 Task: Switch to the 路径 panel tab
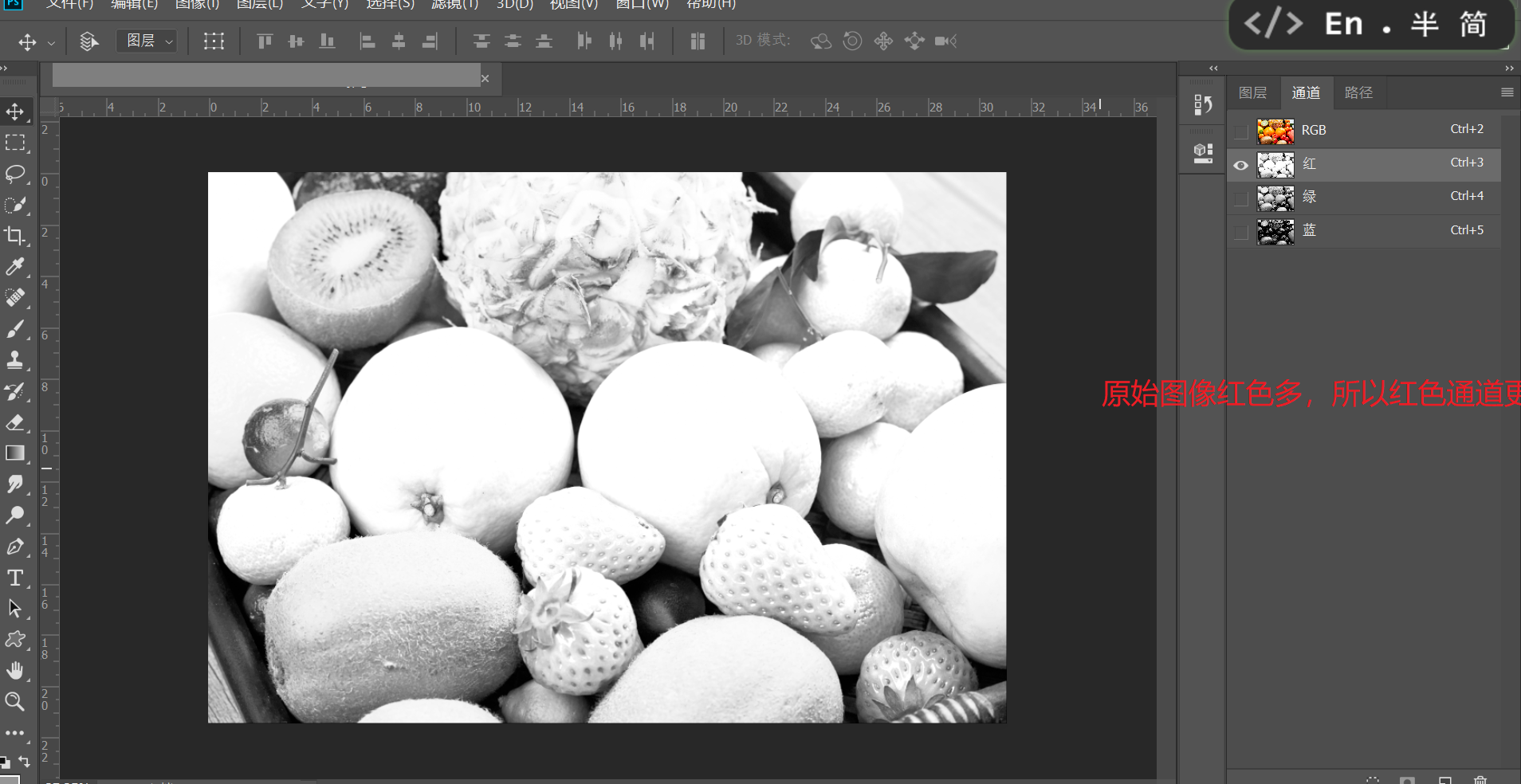(x=1358, y=92)
